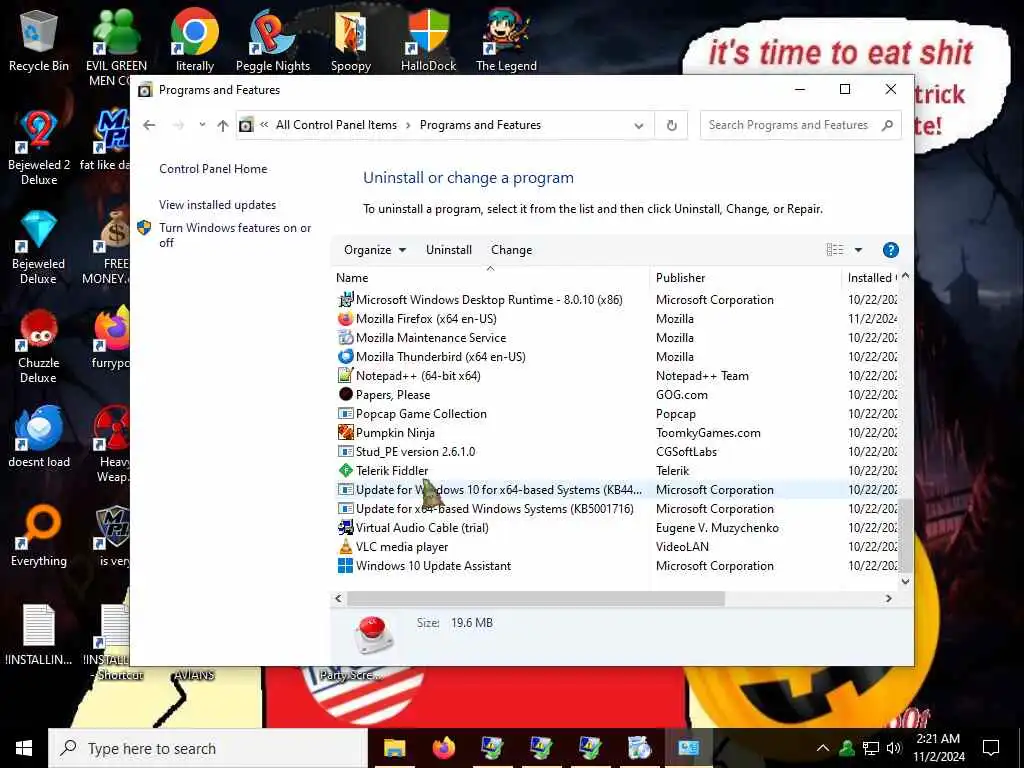
Task: Click the vertical scrollbar thumb of program list
Action: 905,534
